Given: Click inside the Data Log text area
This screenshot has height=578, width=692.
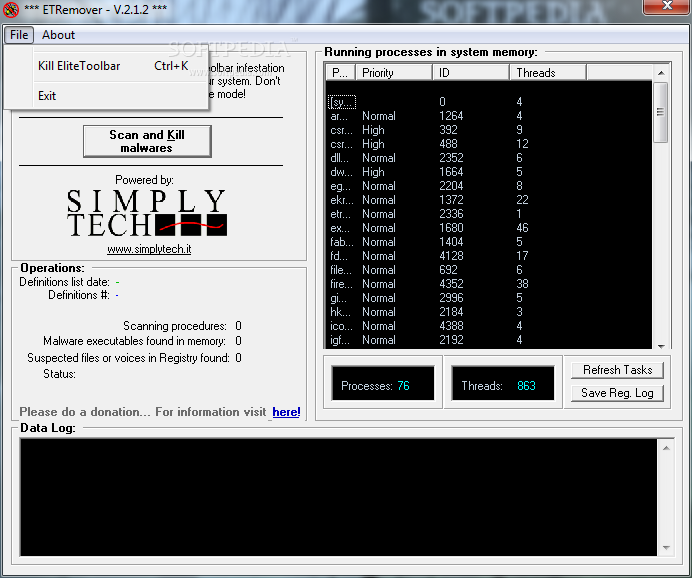Looking at the screenshot, I should pyautogui.click(x=338, y=497).
